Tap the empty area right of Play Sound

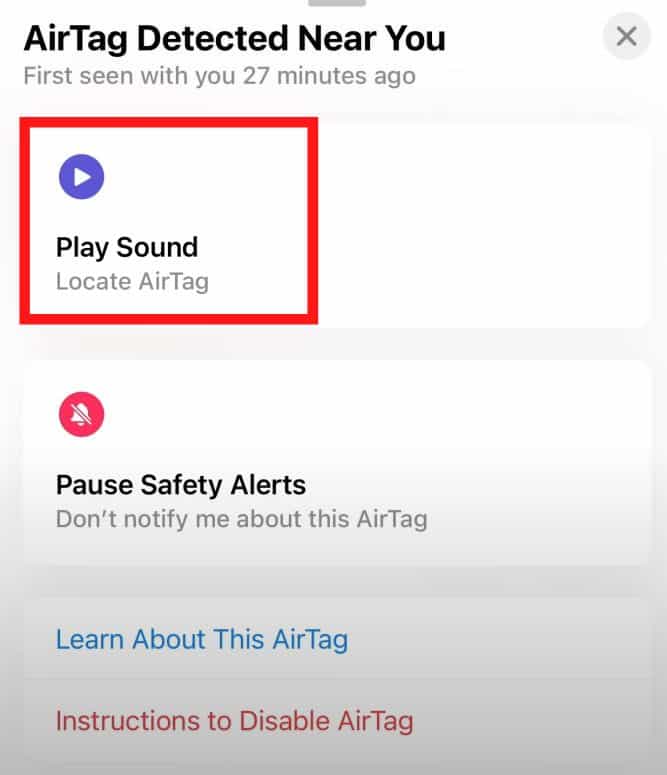coord(482,225)
